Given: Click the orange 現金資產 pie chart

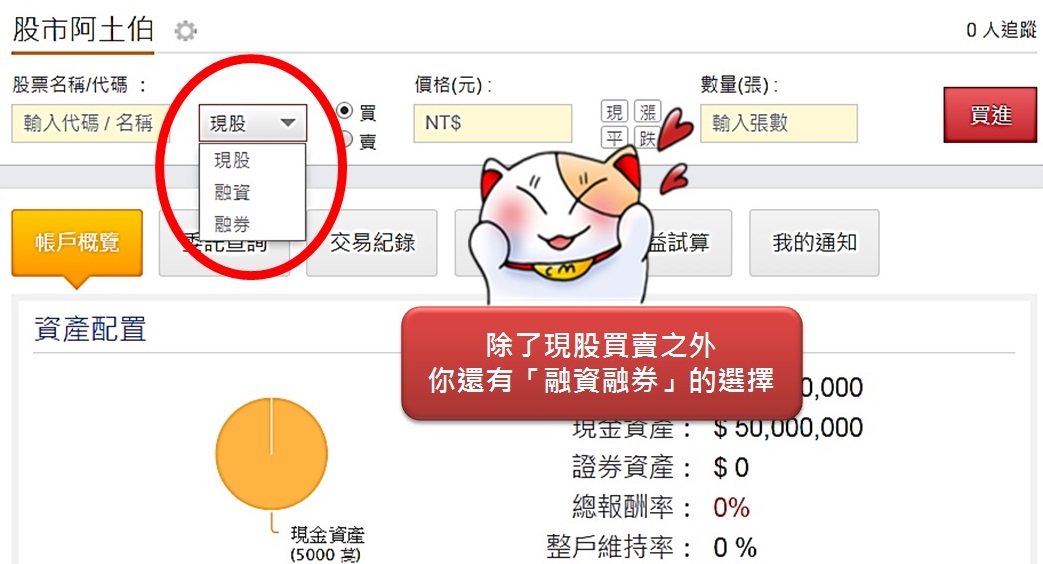Looking at the screenshot, I should click(271, 454).
